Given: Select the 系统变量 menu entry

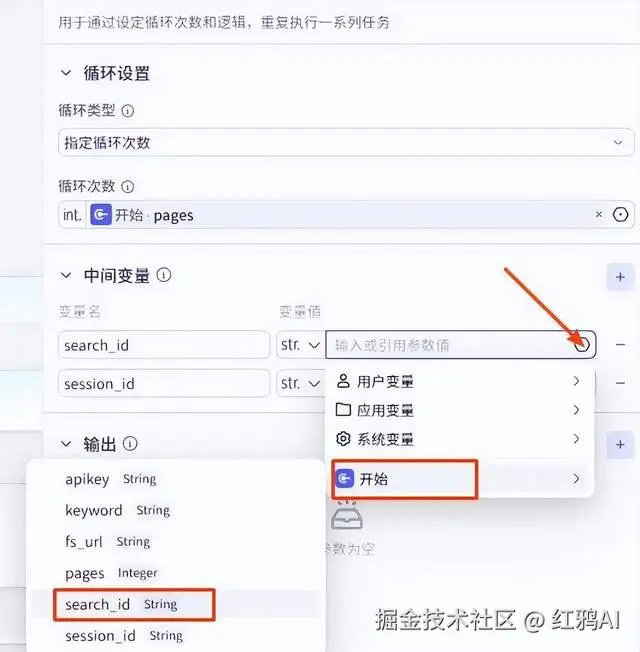Looking at the screenshot, I should point(459,439).
